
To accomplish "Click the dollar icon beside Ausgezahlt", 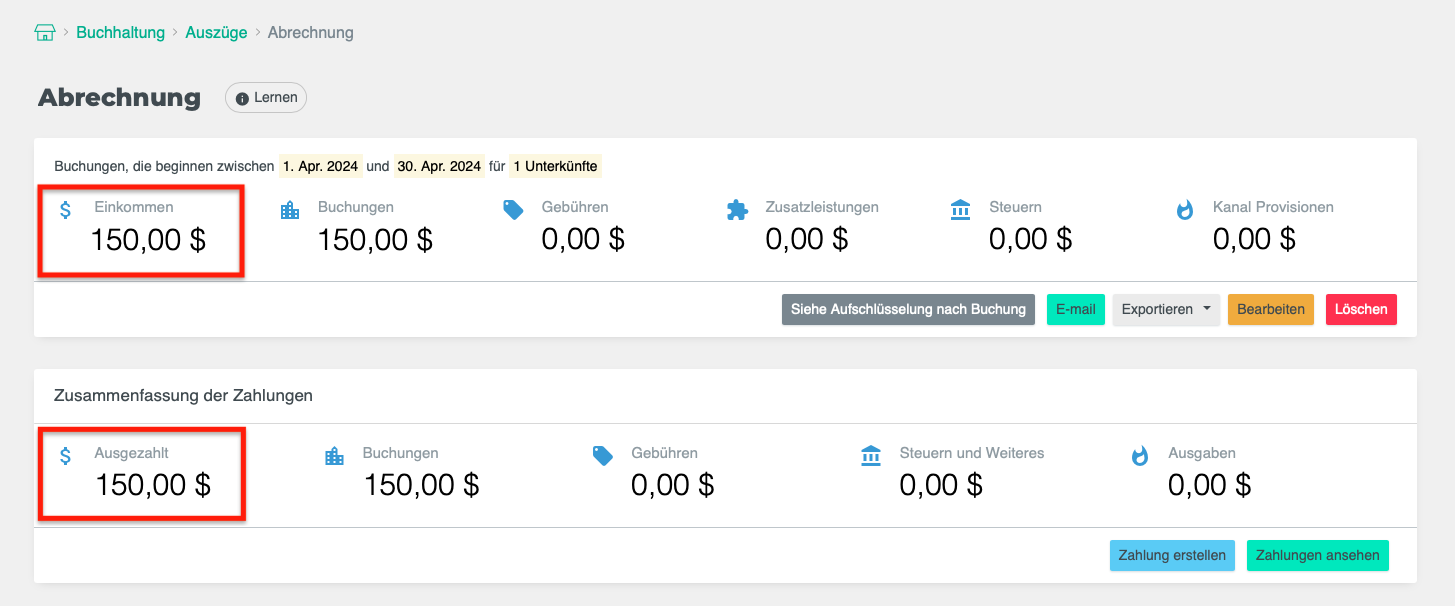I will click(66, 456).
